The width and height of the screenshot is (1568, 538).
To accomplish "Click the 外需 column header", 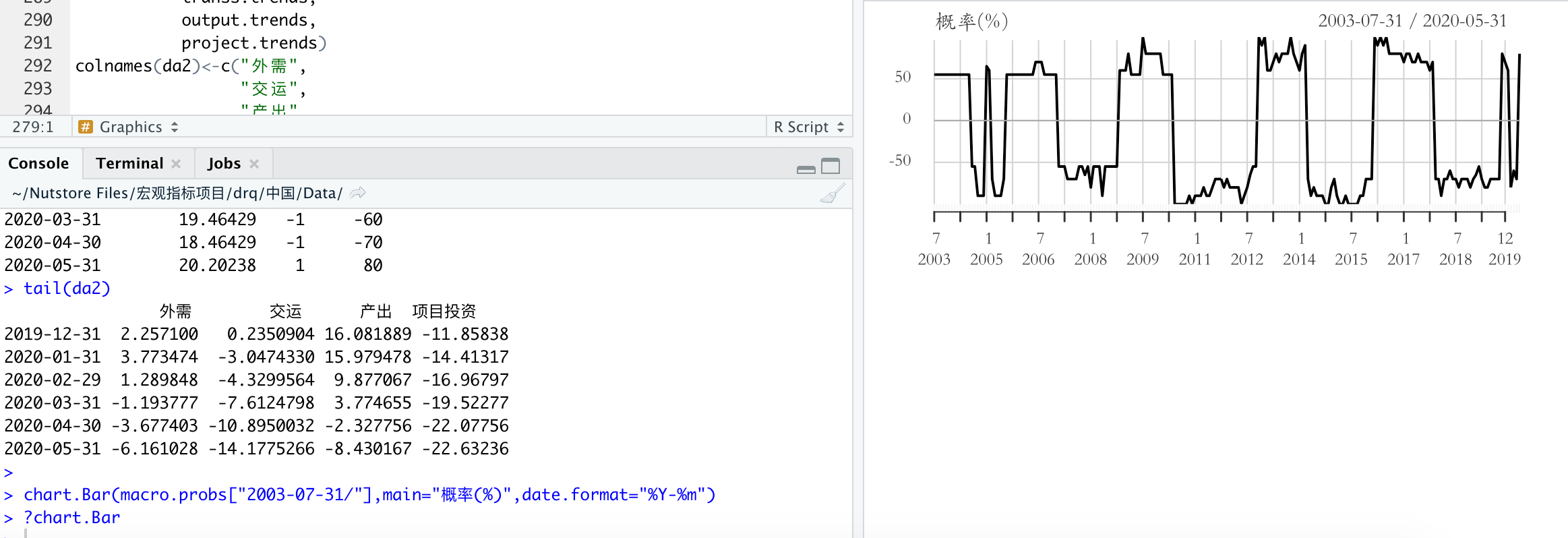I will tap(175, 311).
